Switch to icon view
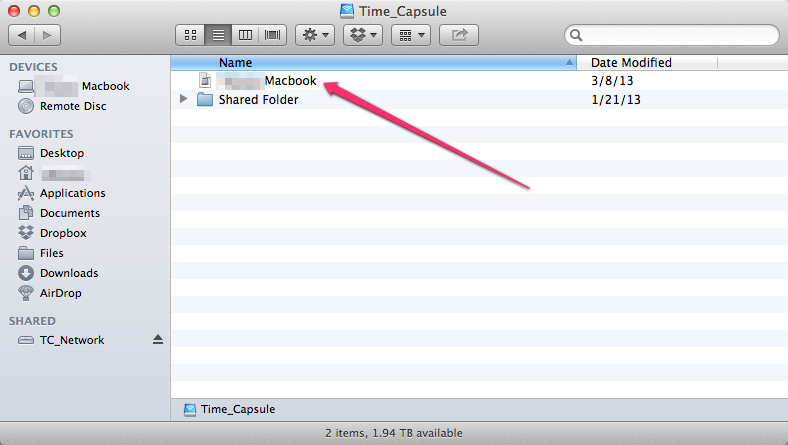788x445 pixels. click(190, 35)
